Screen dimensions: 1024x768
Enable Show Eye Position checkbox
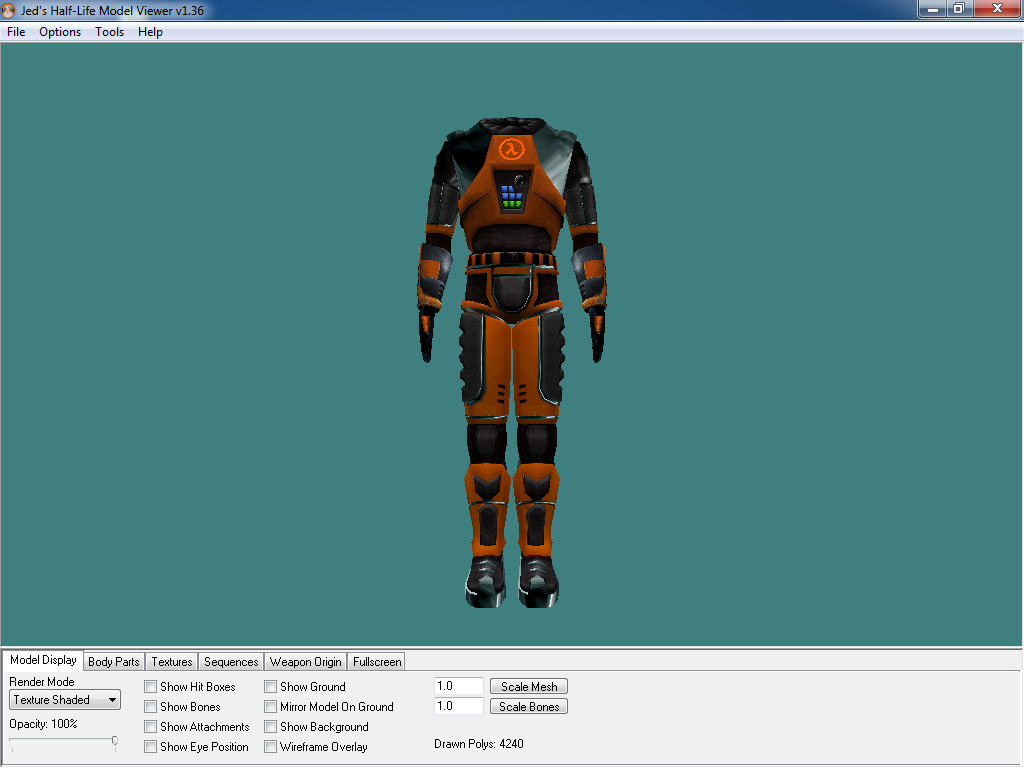click(x=151, y=747)
